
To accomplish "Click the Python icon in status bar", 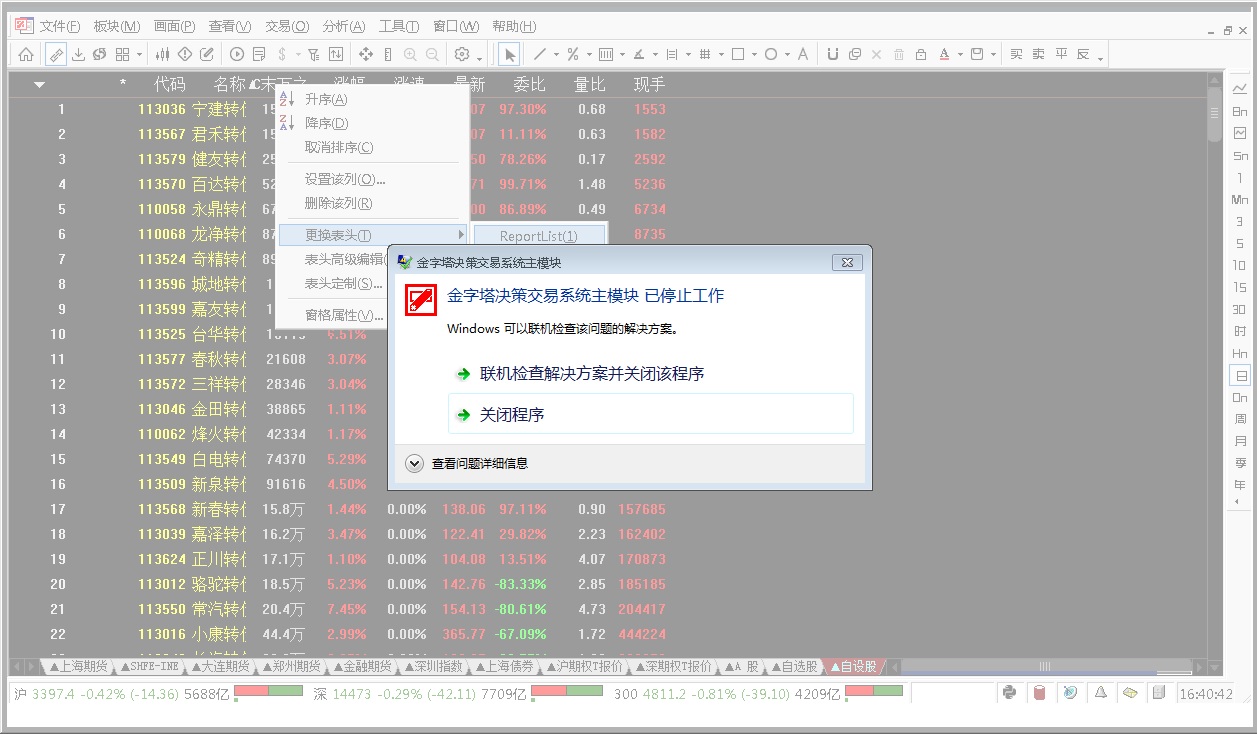I will pyautogui.click(x=1009, y=692).
